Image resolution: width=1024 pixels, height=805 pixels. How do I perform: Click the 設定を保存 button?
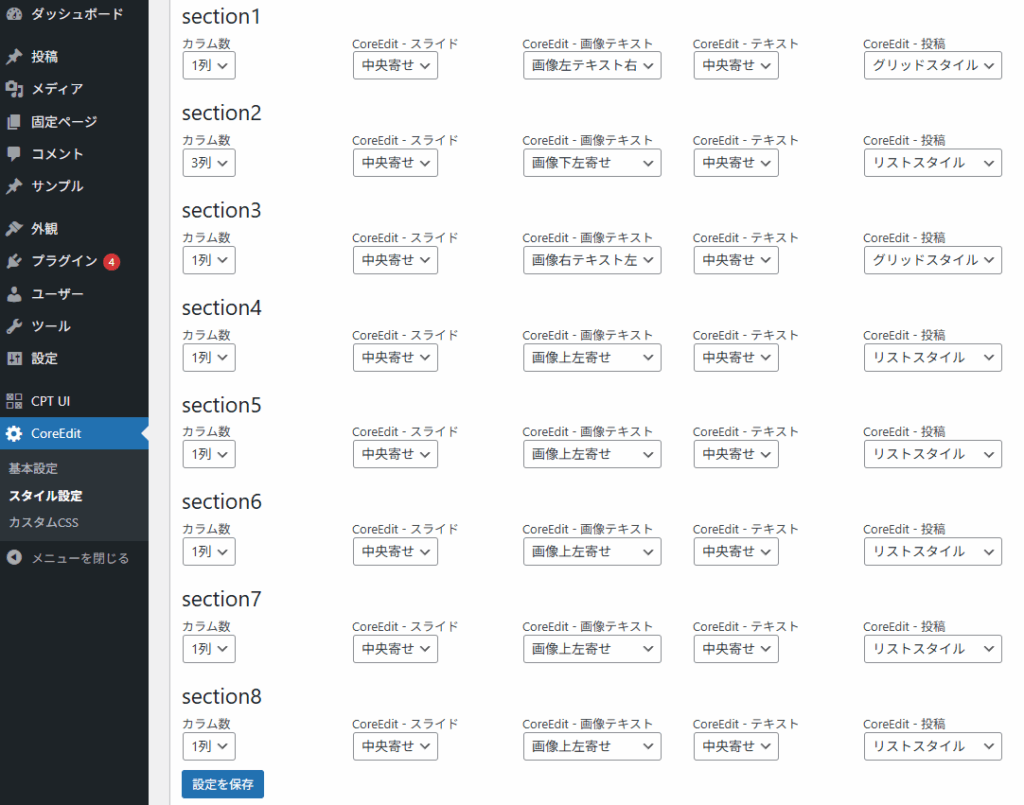pos(222,784)
